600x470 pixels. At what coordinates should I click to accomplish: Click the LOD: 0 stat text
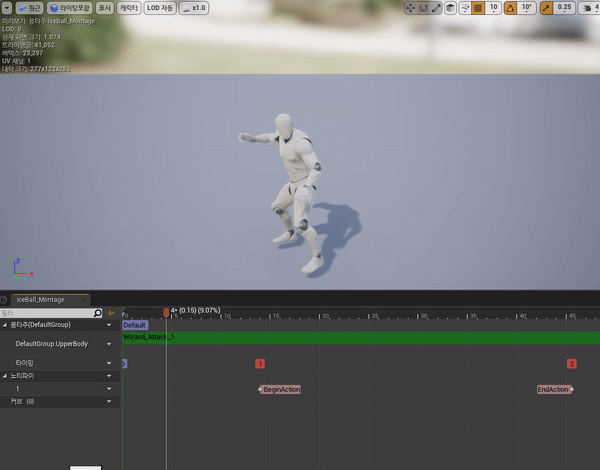pos(11,29)
